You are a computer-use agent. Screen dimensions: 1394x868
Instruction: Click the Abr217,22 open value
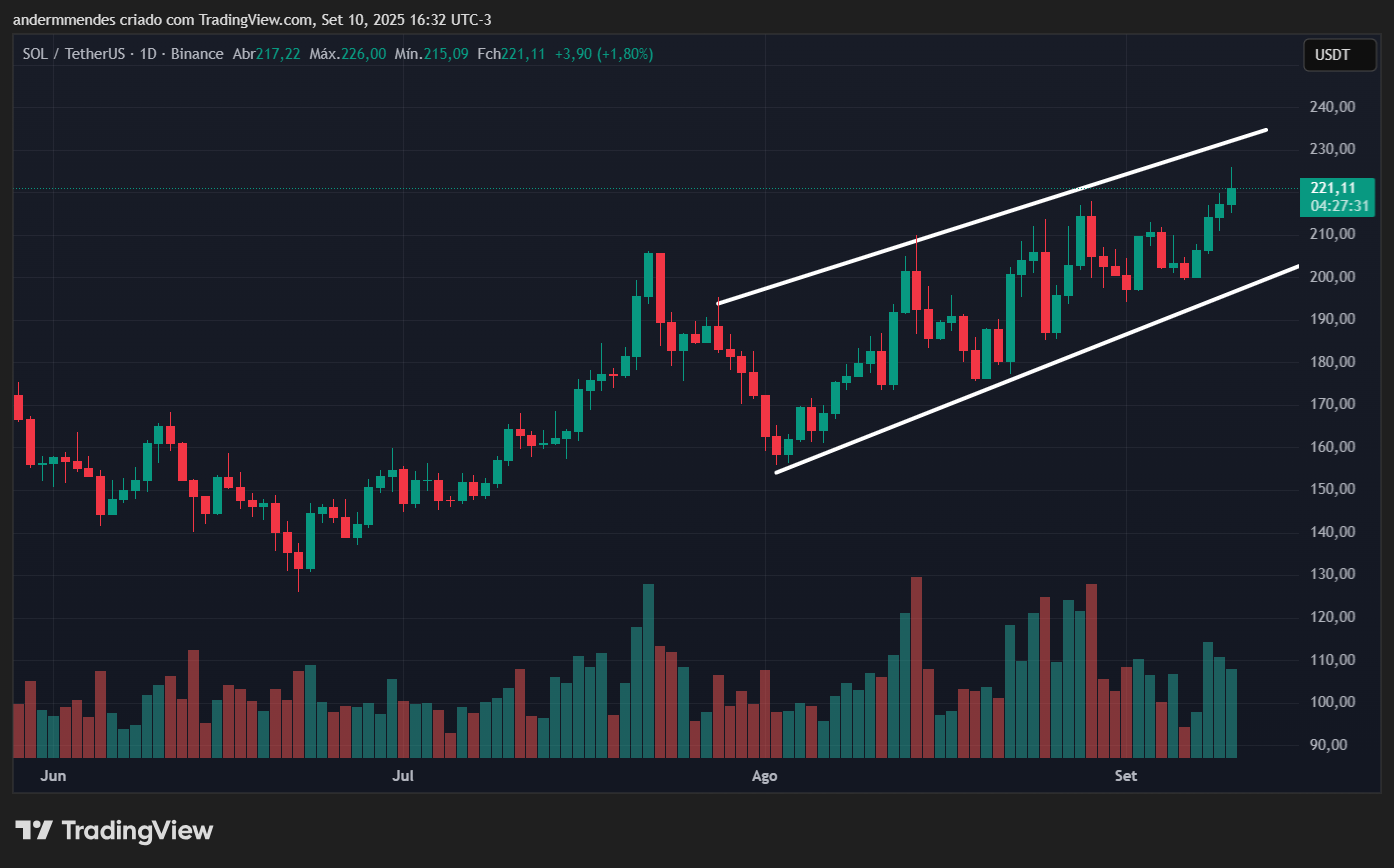pyautogui.click(x=267, y=54)
